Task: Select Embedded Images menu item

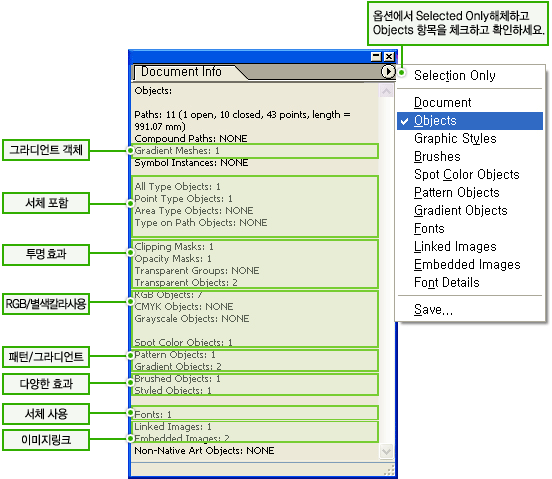Action: (x=467, y=264)
